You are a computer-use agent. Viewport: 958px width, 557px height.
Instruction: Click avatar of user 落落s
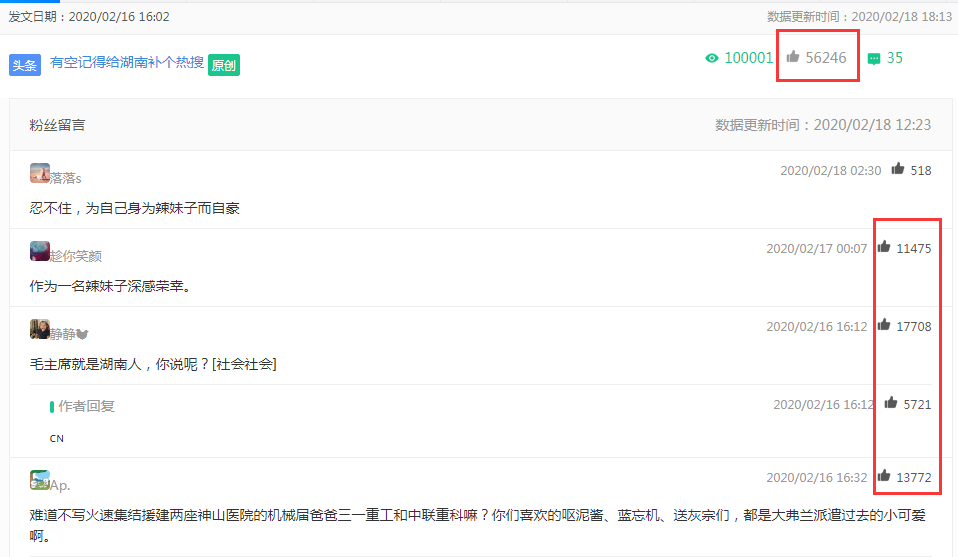point(40,173)
